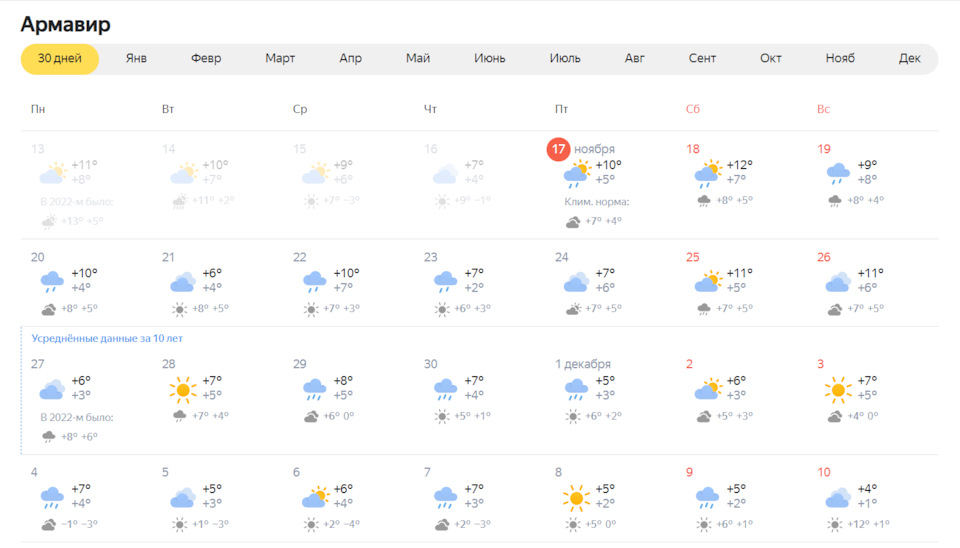Screen dimensions: 960x548
Task: Click the sunny icon for 28 November
Action: (183, 389)
